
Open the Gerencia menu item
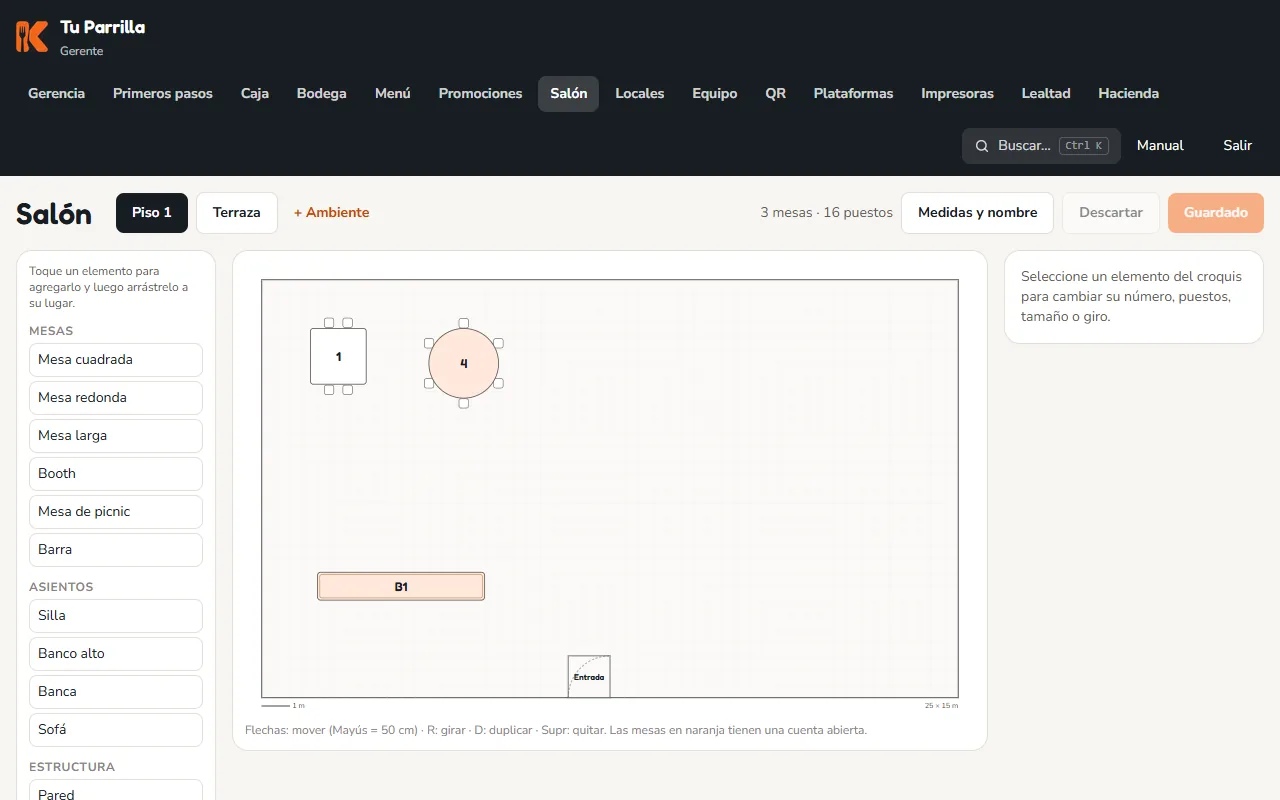coord(57,94)
